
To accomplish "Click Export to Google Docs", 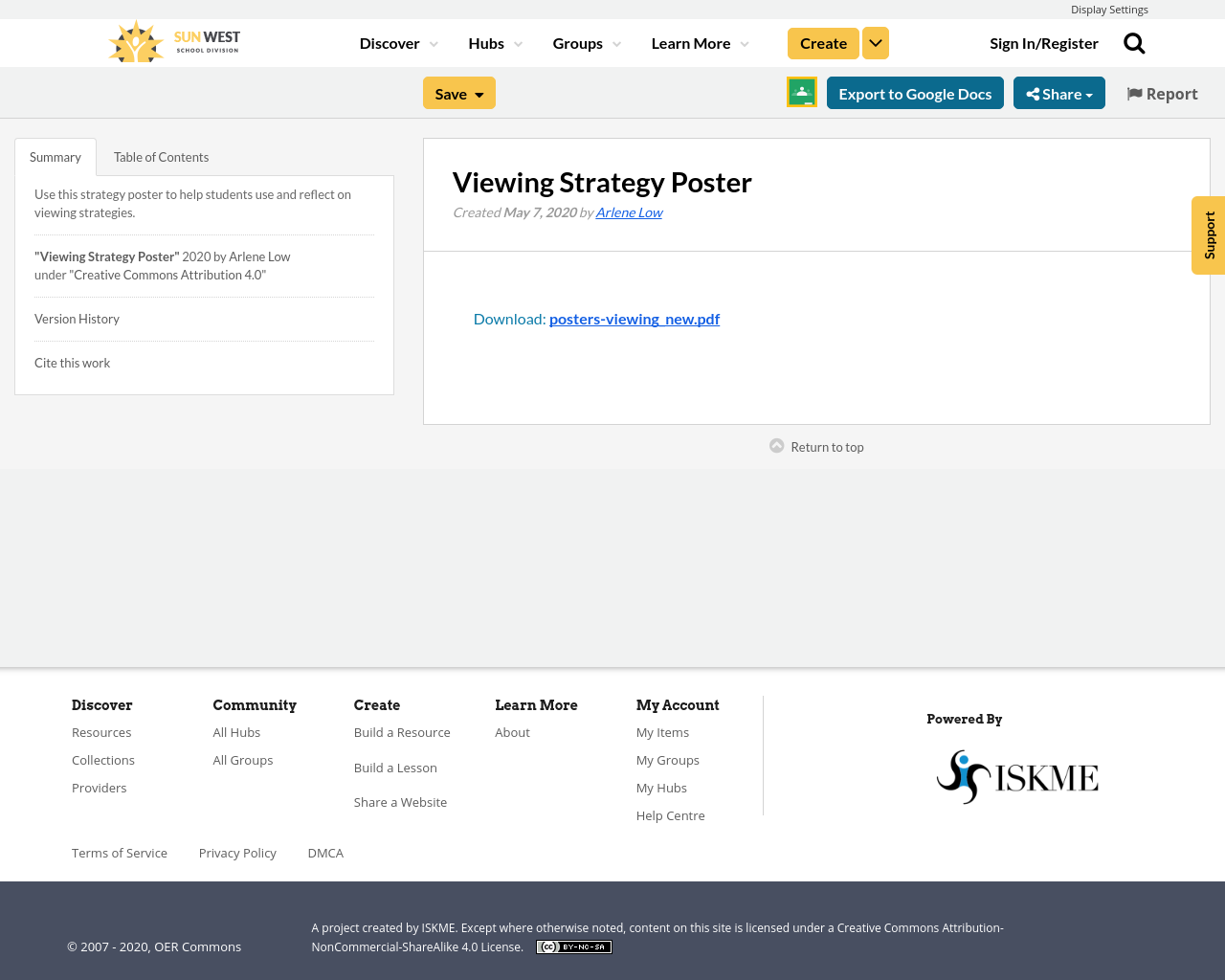I will [x=915, y=92].
